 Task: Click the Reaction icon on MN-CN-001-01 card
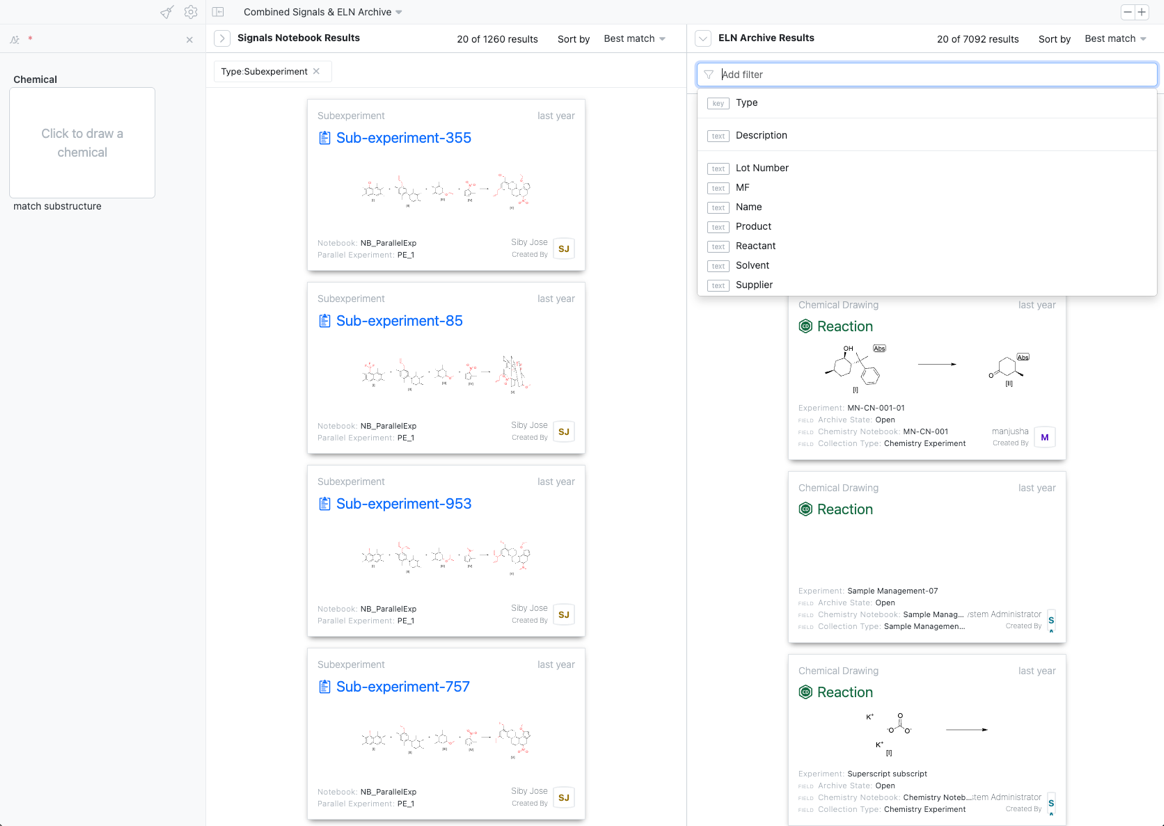[x=805, y=327]
